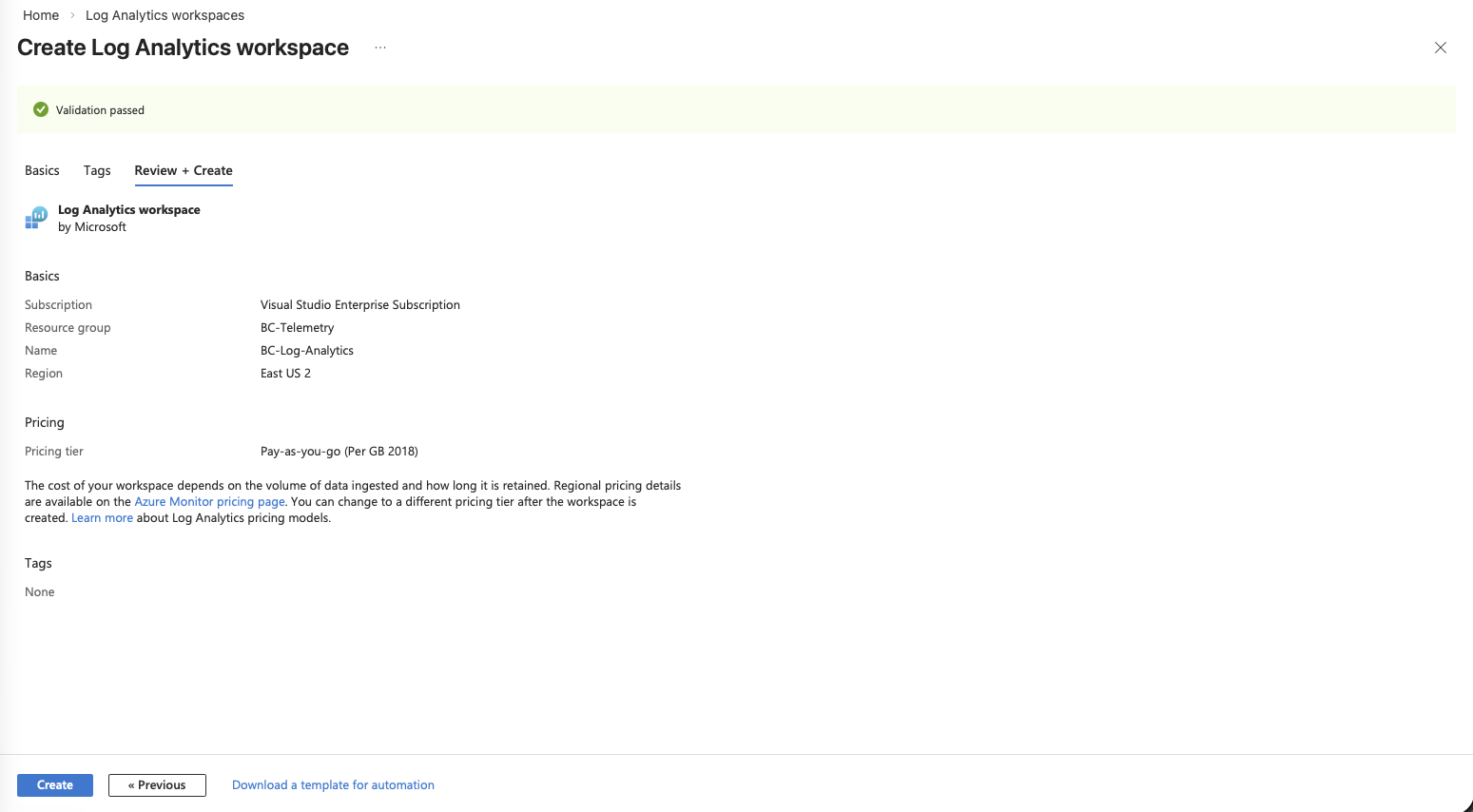
Task: Click the Visual Studio Enterprise Subscription value
Action: pyautogui.click(x=359, y=304)
